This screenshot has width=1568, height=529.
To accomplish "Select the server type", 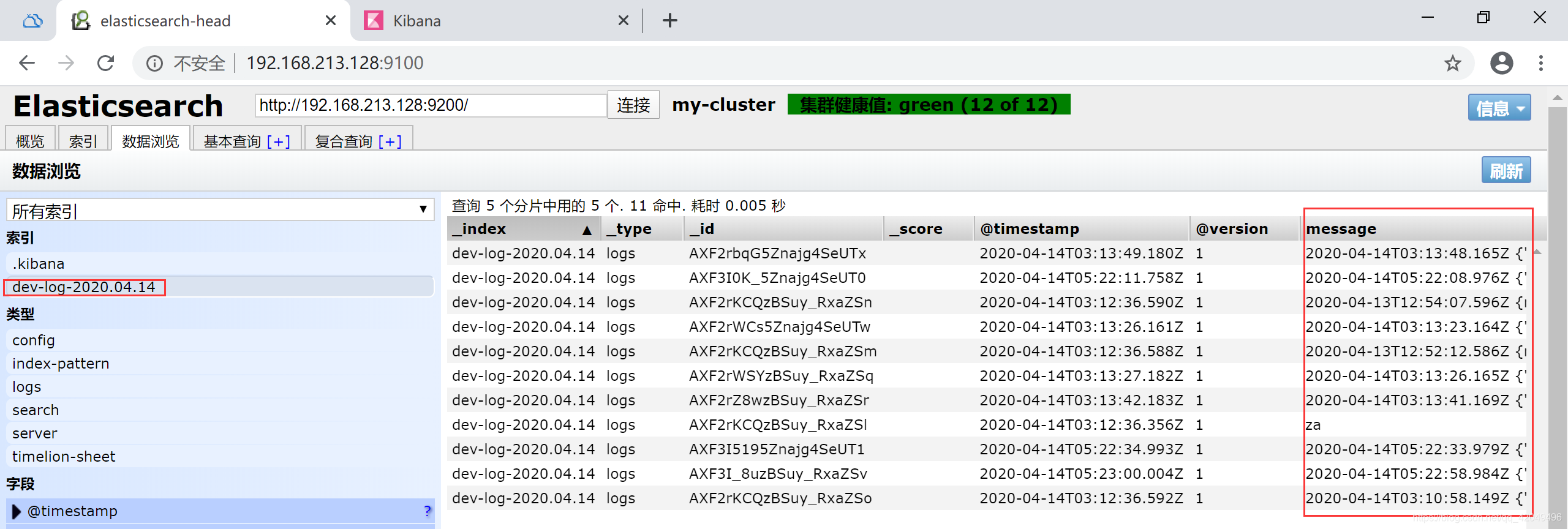I will tap(220, 433).
